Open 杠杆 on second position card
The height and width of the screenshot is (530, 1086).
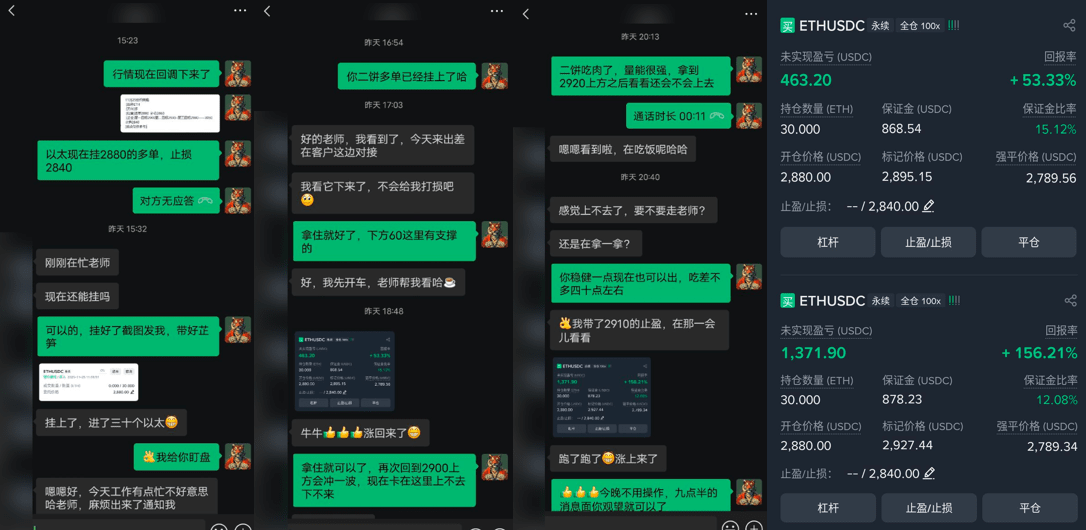[828, 508]
